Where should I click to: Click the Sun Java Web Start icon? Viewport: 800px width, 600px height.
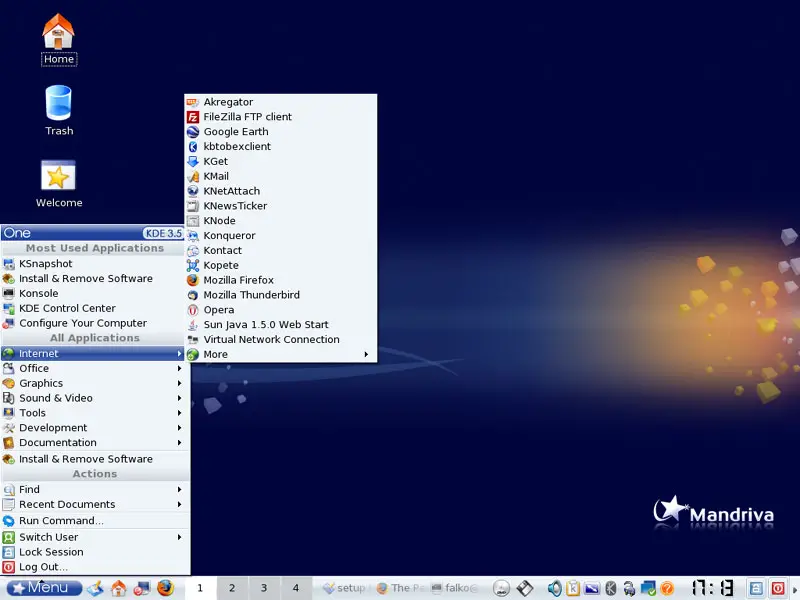pos(193,324)
